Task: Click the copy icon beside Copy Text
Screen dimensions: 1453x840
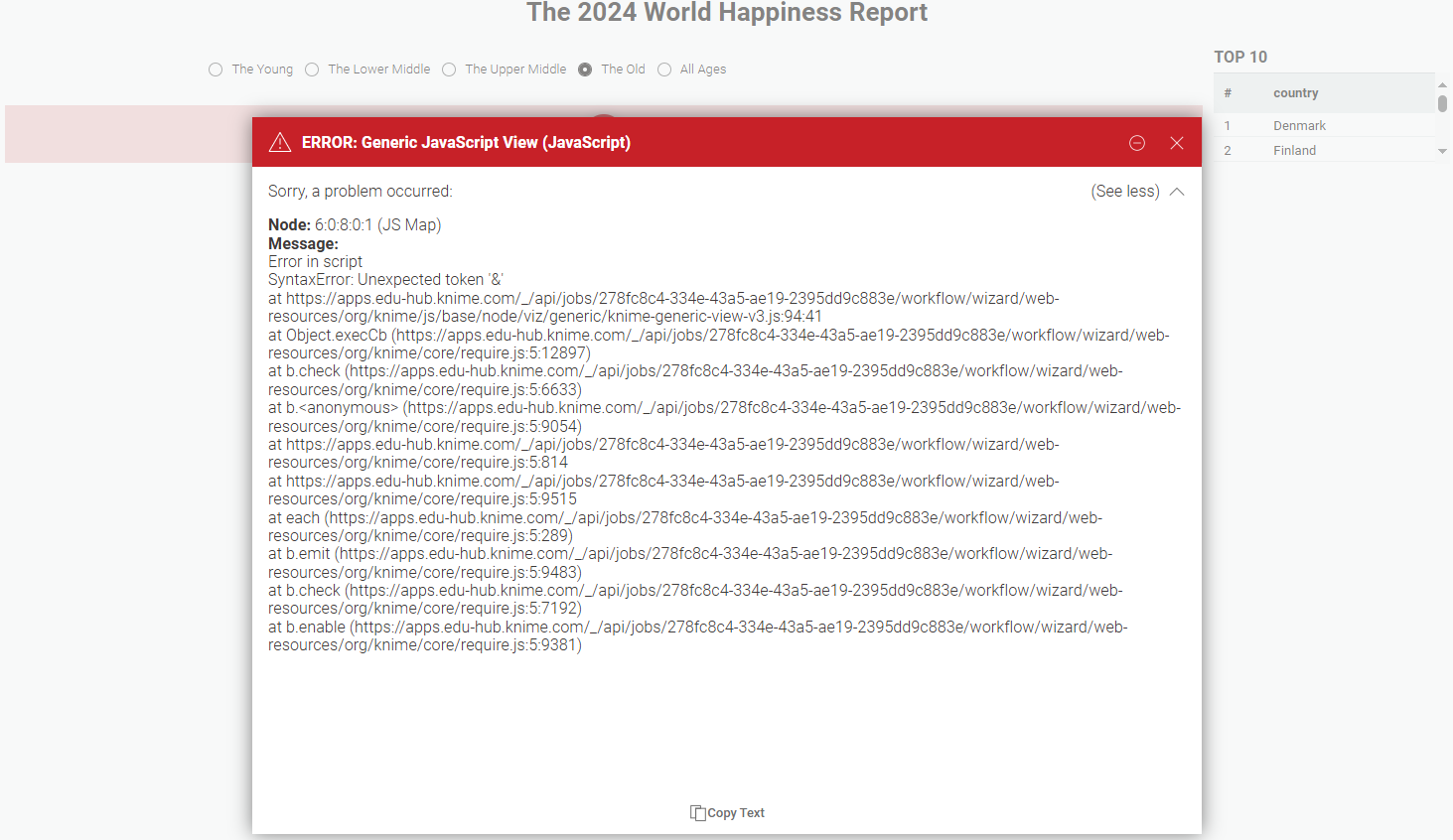Action: [x=697, y=812]
